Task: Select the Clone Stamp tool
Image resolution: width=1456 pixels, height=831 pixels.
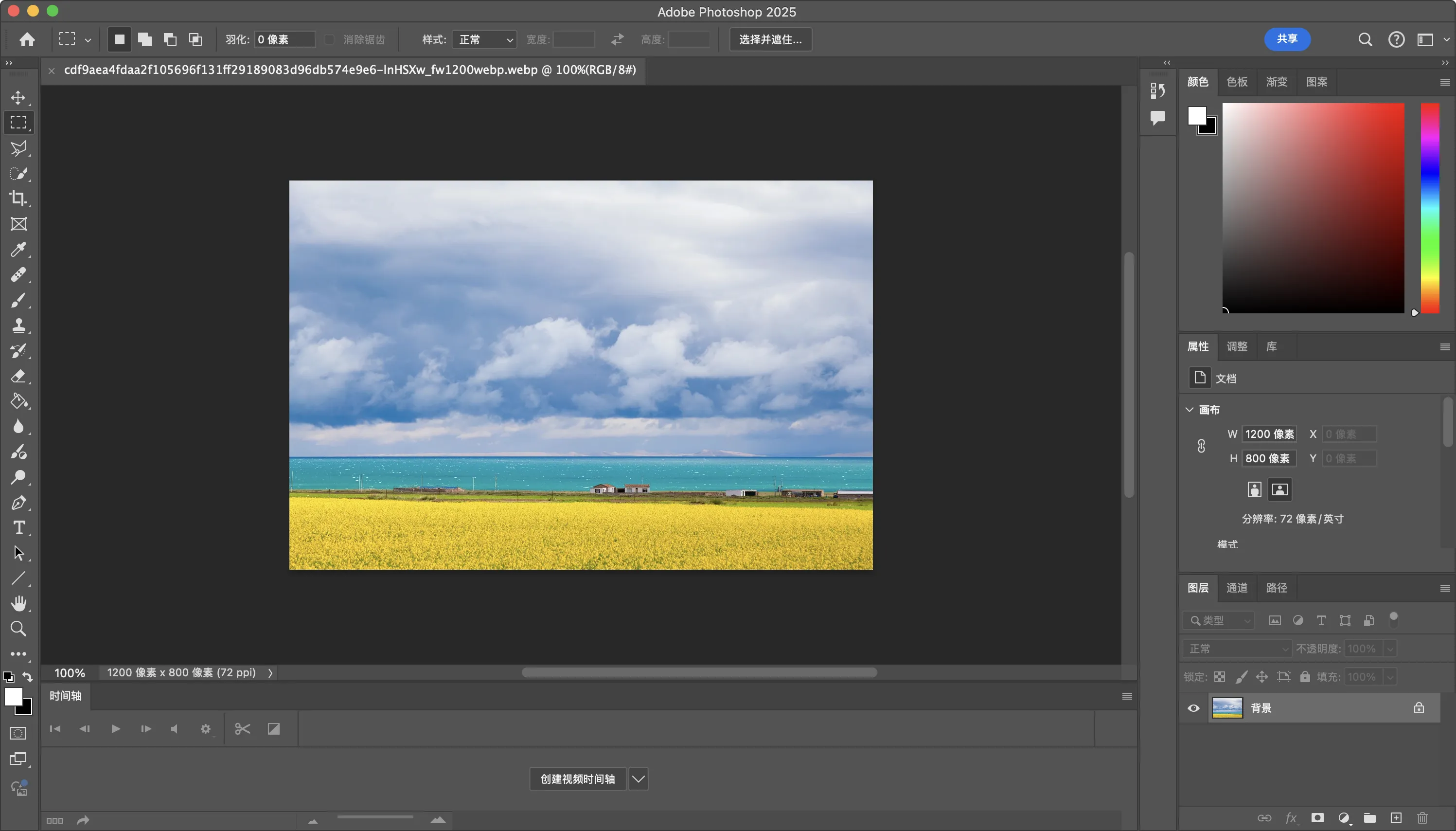Action: (18, 325)
